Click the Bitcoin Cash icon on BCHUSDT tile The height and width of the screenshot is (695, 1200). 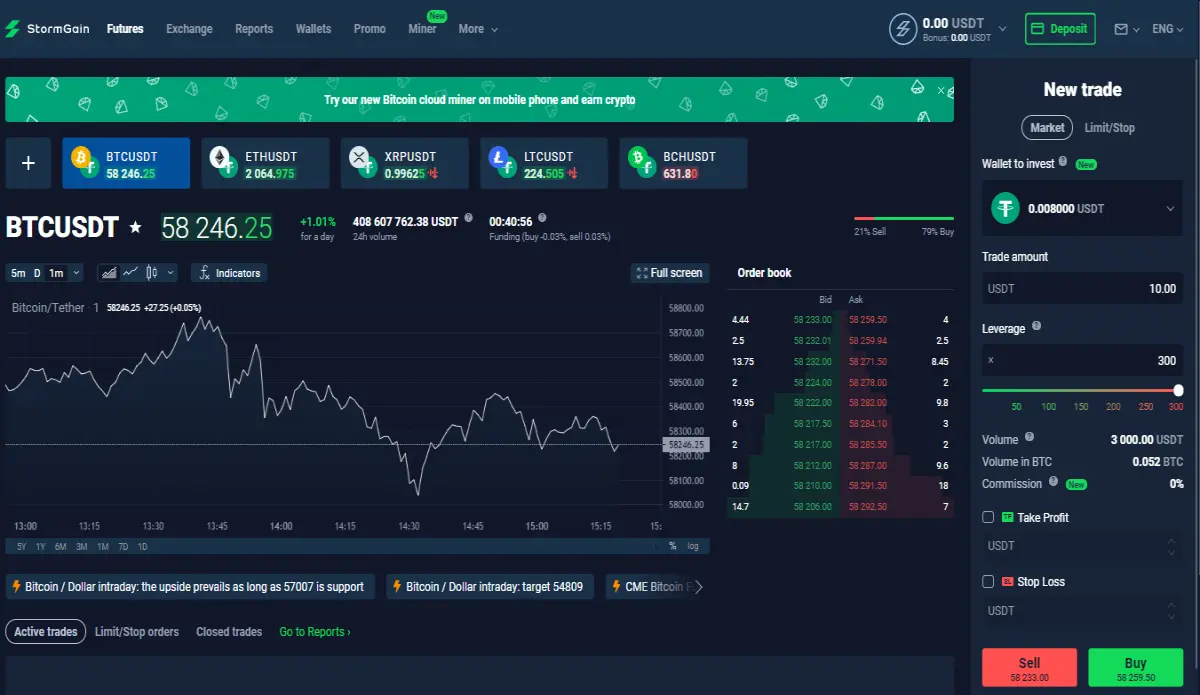click(640, 159)
